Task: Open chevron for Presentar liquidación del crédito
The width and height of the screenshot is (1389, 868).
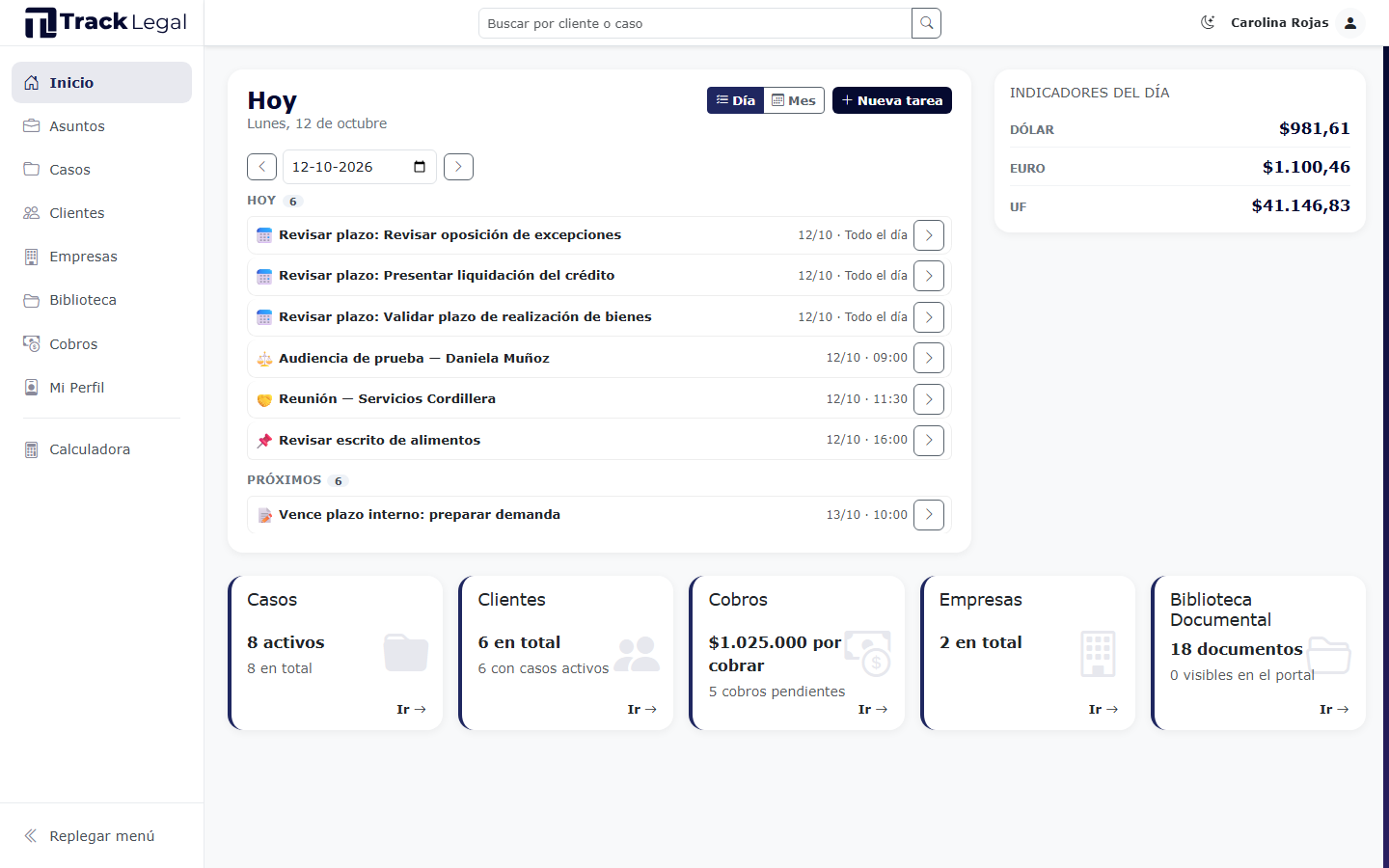Action: [929, 276]
